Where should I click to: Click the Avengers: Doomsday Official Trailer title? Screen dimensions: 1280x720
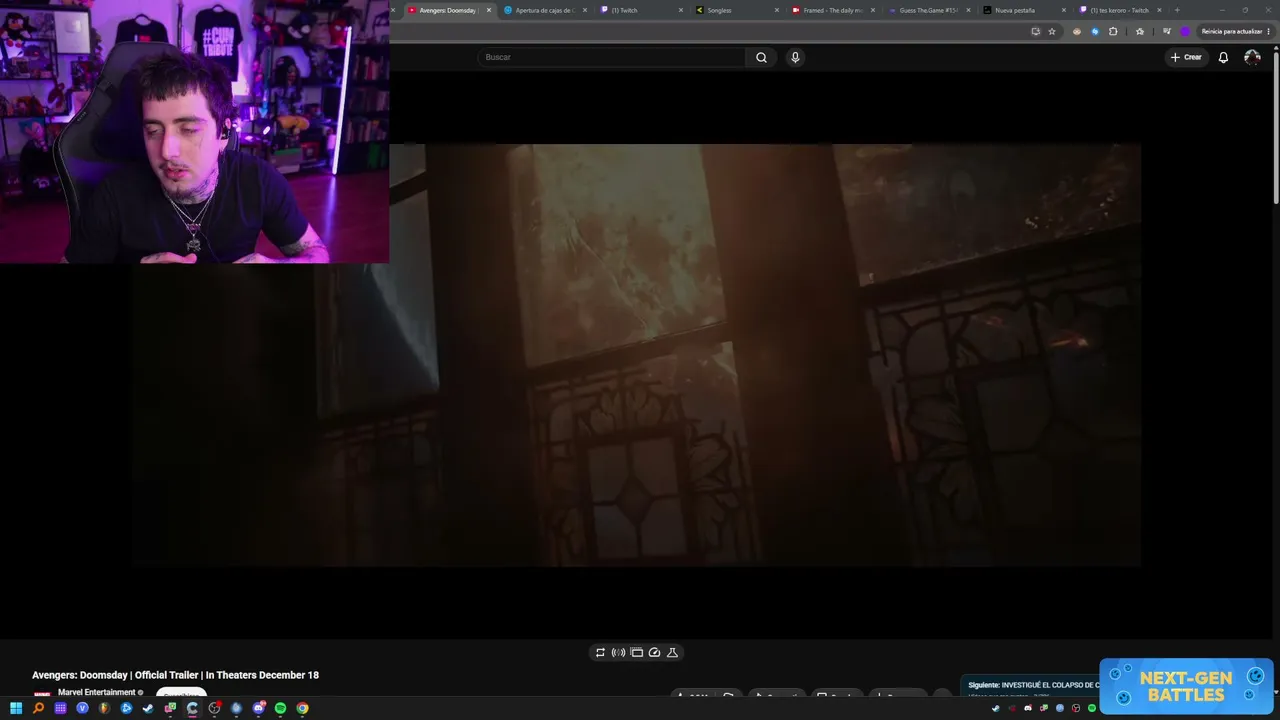(175, 675)
